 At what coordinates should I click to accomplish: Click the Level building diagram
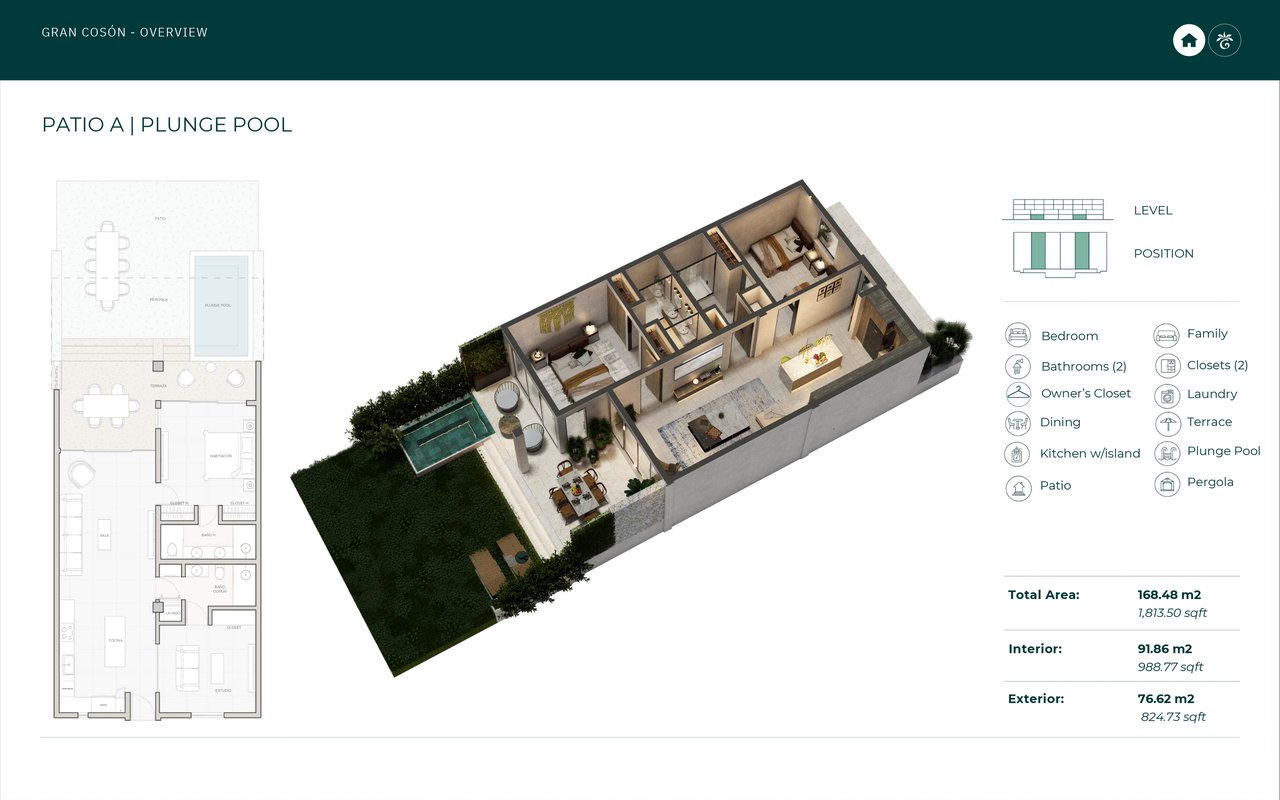(1057, 210)
